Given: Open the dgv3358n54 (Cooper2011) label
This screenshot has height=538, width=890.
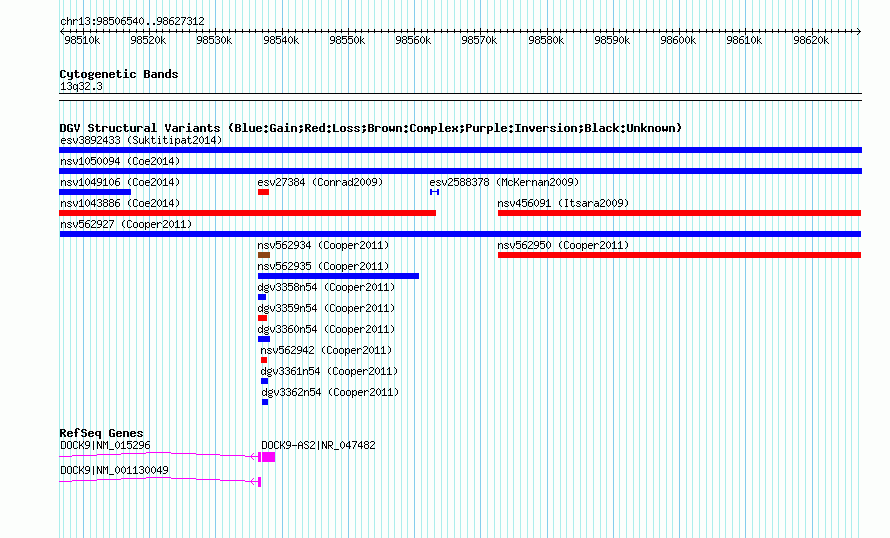Looking at the screenshot, I should point(326,287).
